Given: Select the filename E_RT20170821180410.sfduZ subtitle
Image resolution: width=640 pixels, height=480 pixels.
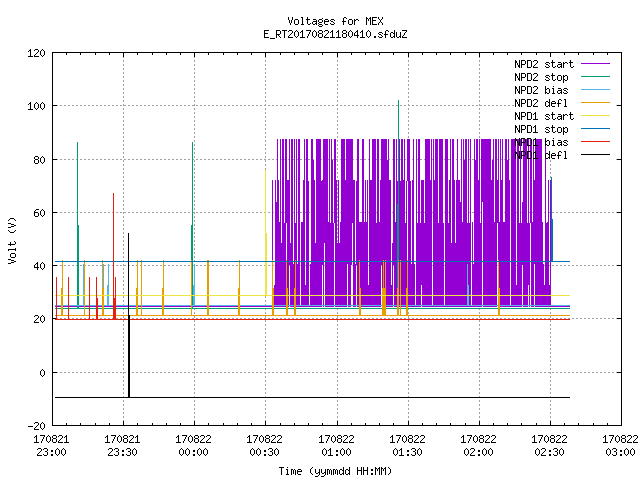Looking at the screenshot, I should [335, 34].
